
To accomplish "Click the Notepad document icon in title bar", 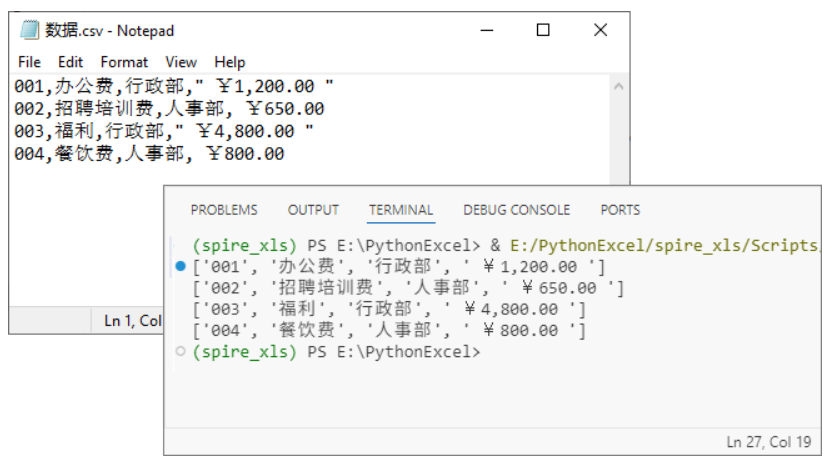I will 29,30.
